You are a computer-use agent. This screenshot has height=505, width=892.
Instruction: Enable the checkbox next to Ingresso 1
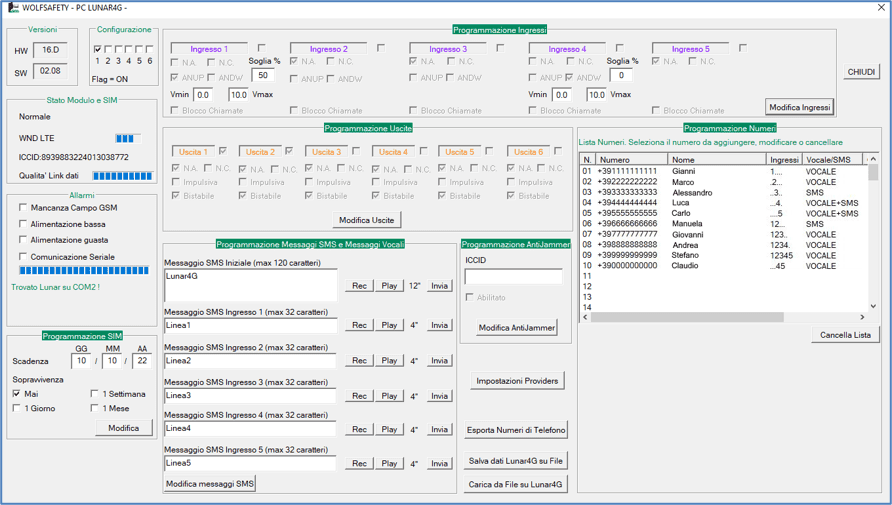click(x=262, y=48)
